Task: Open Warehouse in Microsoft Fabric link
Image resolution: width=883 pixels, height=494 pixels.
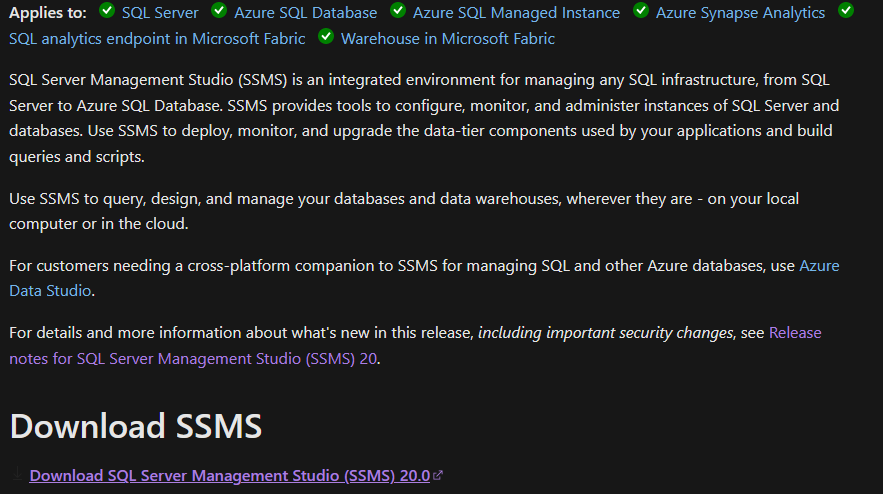Action: pos(448,38)
